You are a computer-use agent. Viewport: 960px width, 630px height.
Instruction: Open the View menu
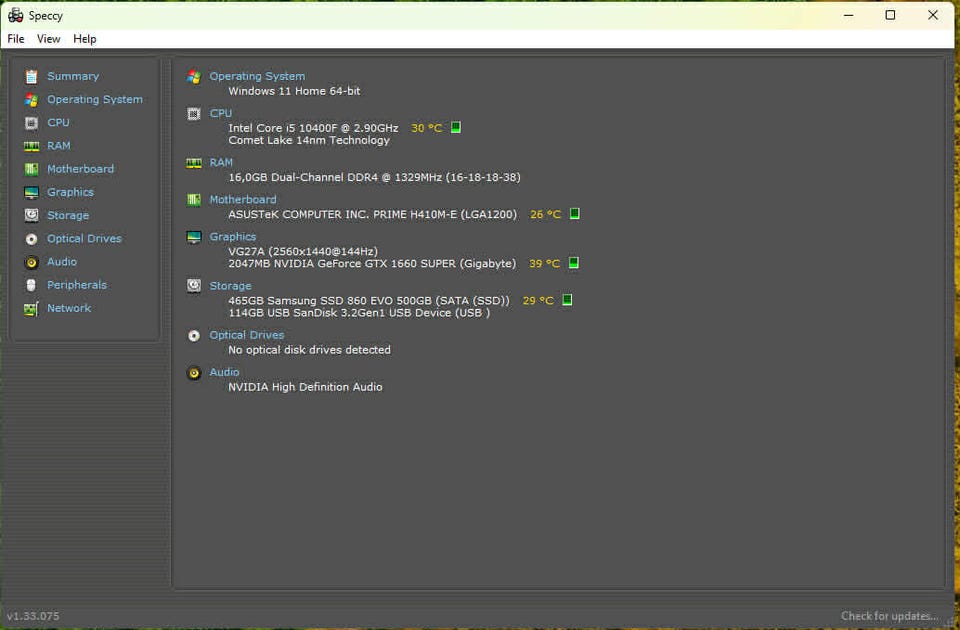[x=49, y=39]
